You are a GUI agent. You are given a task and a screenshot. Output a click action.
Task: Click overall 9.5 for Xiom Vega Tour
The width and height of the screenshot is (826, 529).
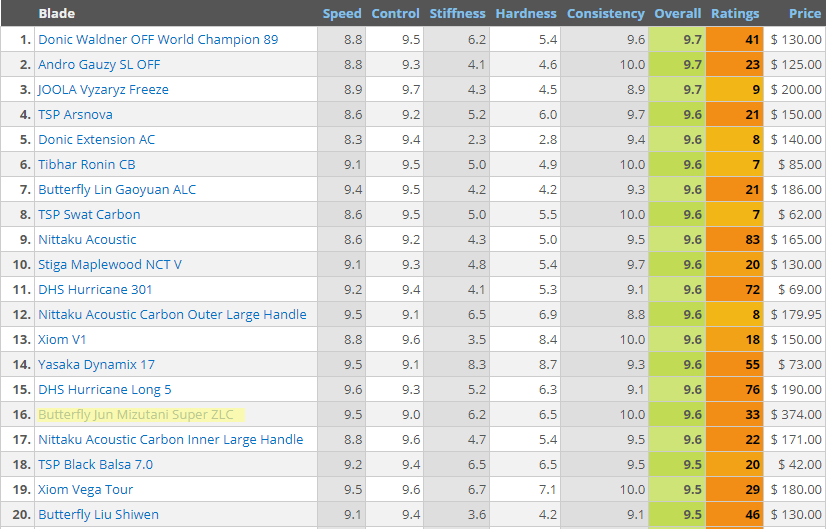click(692, 490)
